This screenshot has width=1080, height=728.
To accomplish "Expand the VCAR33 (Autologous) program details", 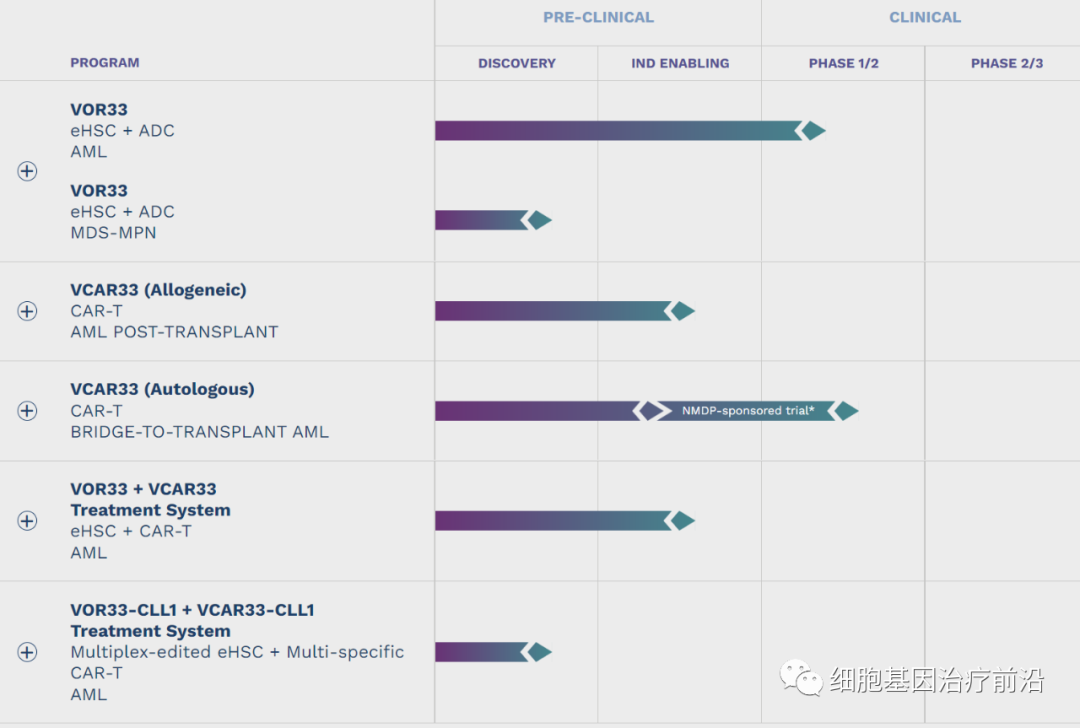I will click(27, 411).
